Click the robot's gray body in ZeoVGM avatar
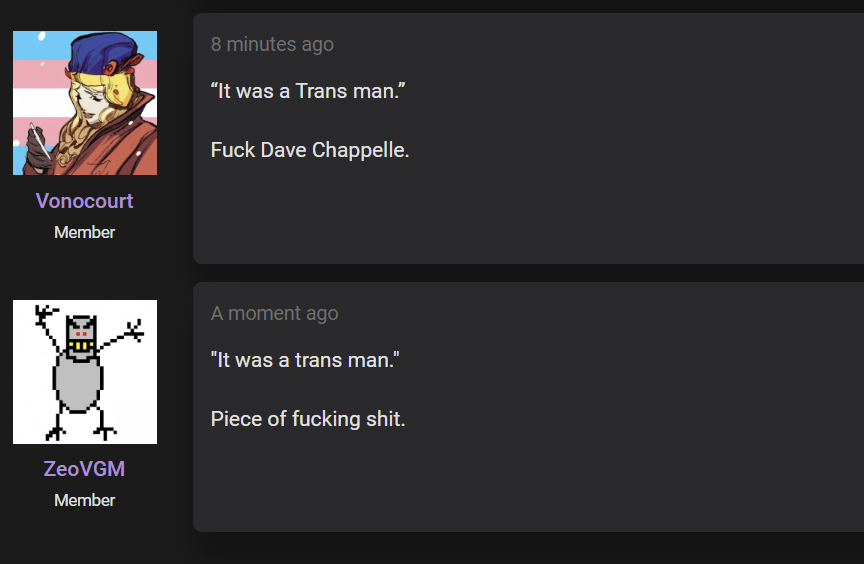864x564 pixels. [78, 383]
